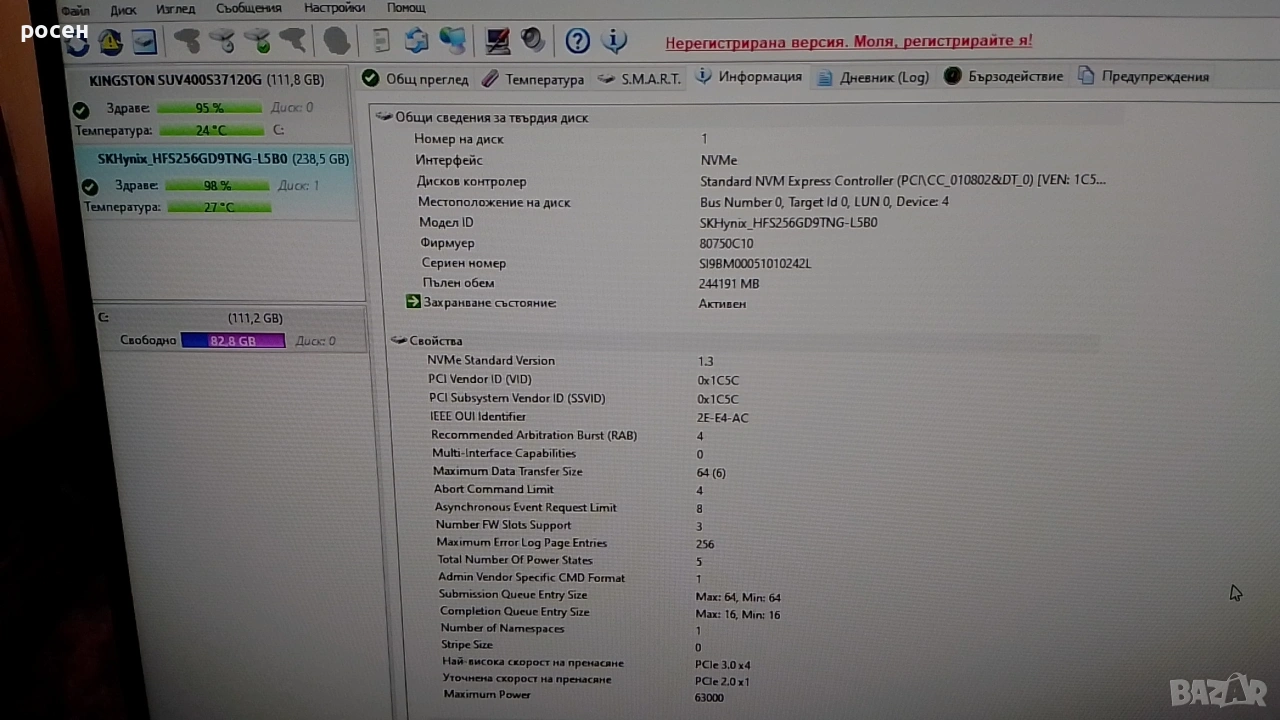Switch to the 'Температура' tab
1280x720 pixels.
533,79
